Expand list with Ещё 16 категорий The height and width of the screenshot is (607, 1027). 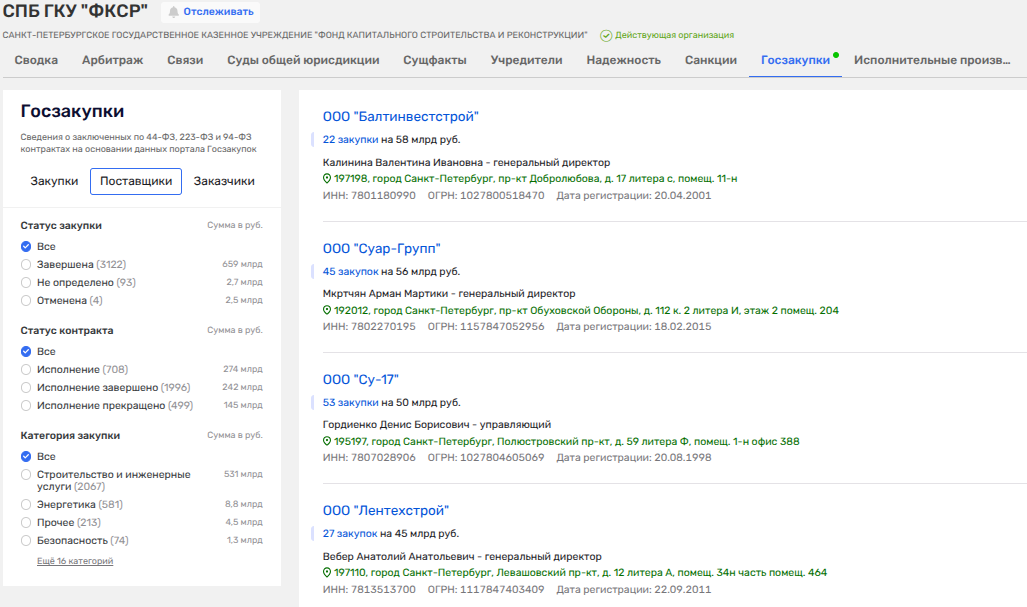click(75, 561)
